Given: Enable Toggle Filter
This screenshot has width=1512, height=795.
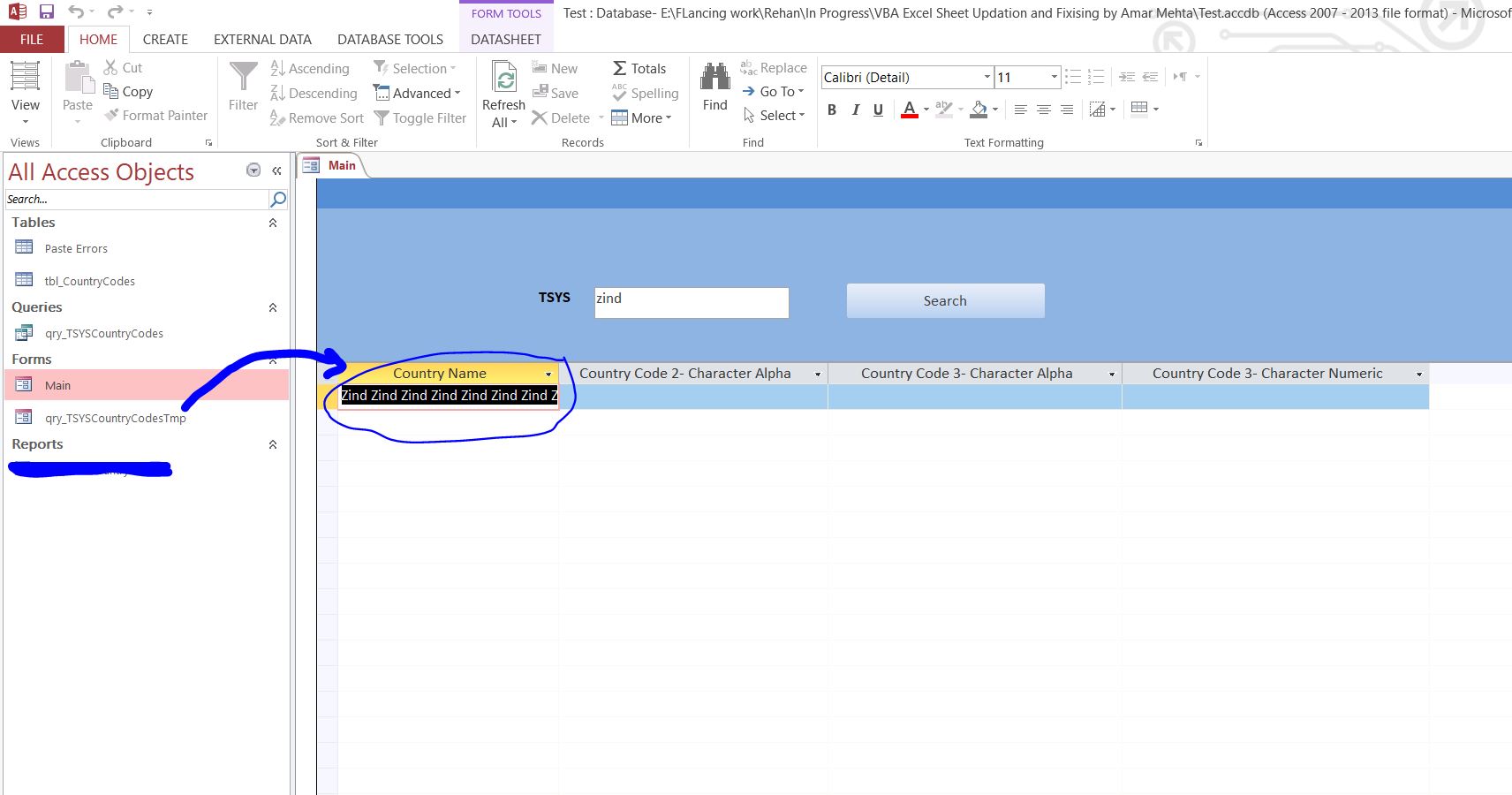Looking at the screenshot, I should [x=420, y=117].
